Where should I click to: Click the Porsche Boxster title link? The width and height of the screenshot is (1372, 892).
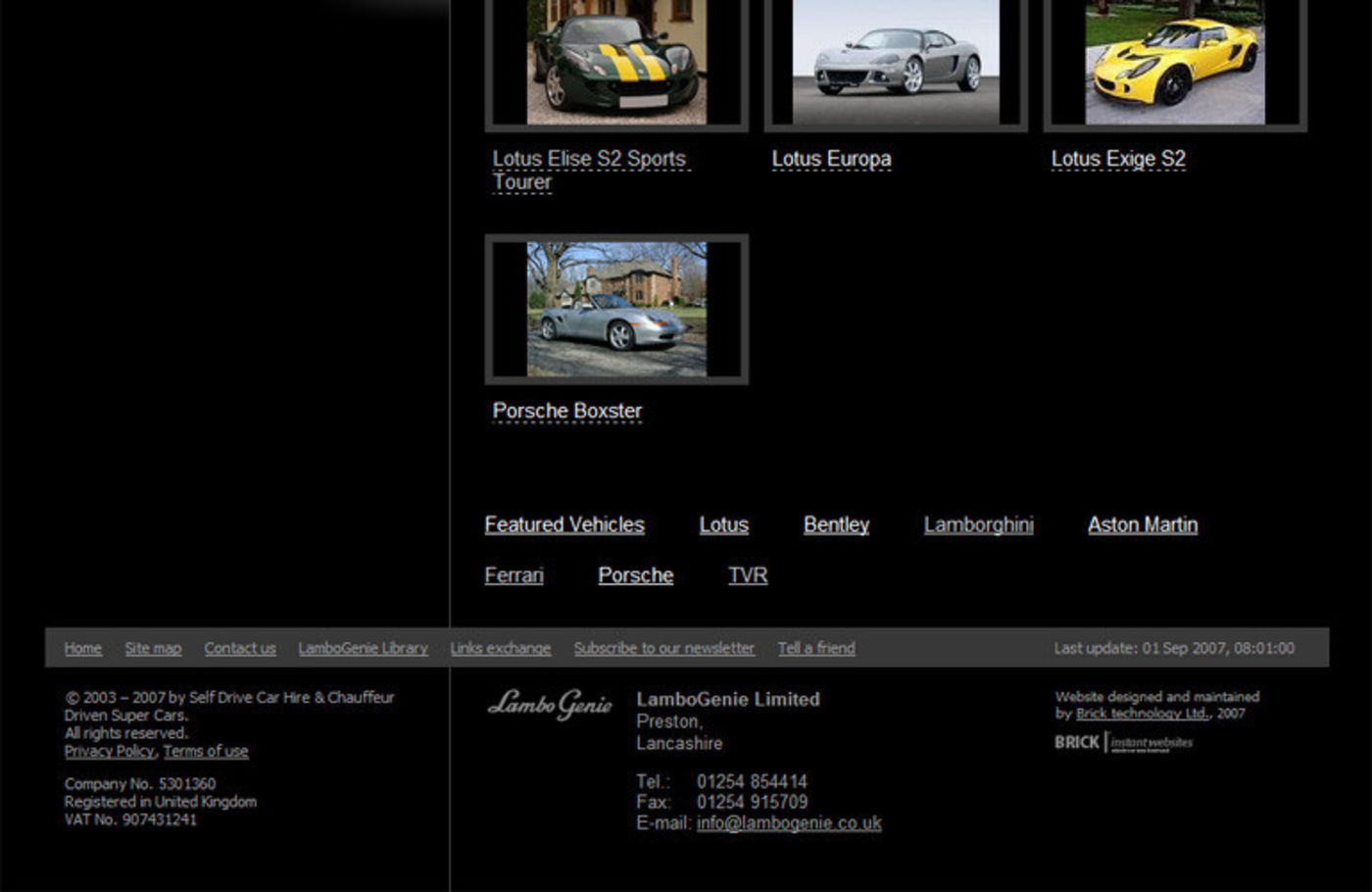coord(566,411)
